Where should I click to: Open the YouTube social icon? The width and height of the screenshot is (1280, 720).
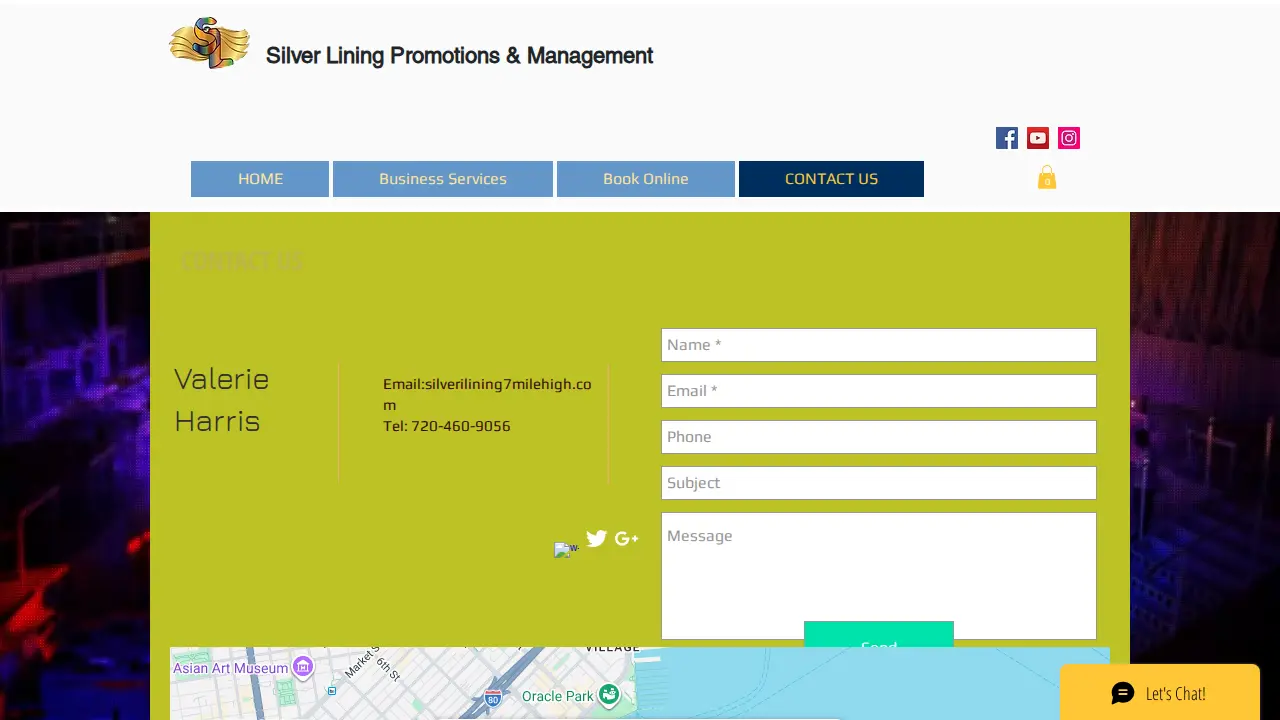tap(1038, 138)
